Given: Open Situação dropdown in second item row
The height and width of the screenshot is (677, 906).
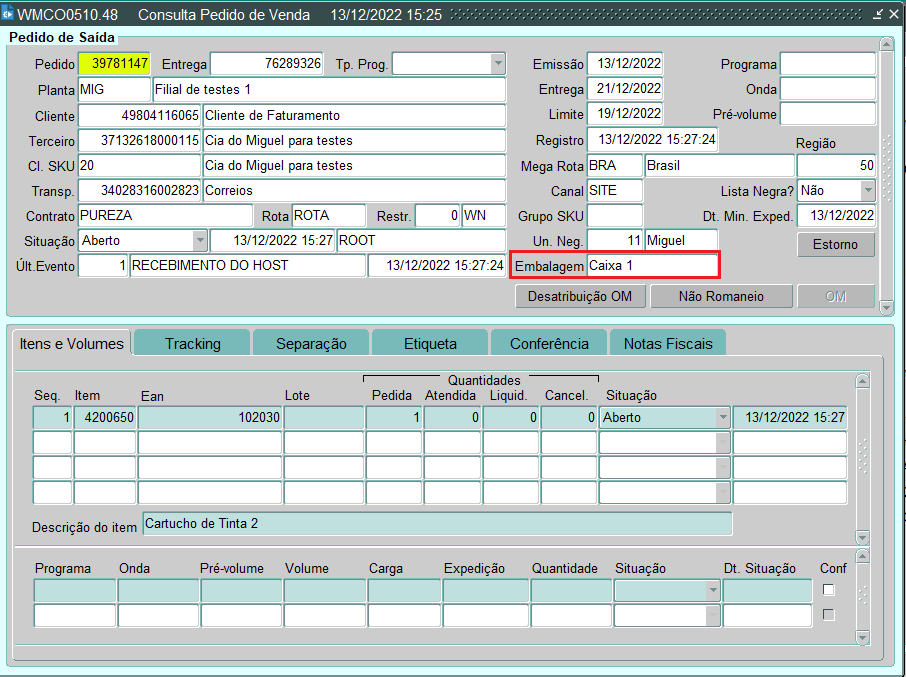Looking at the screenshot, I should pyautogui.click(x=722, y=443).
